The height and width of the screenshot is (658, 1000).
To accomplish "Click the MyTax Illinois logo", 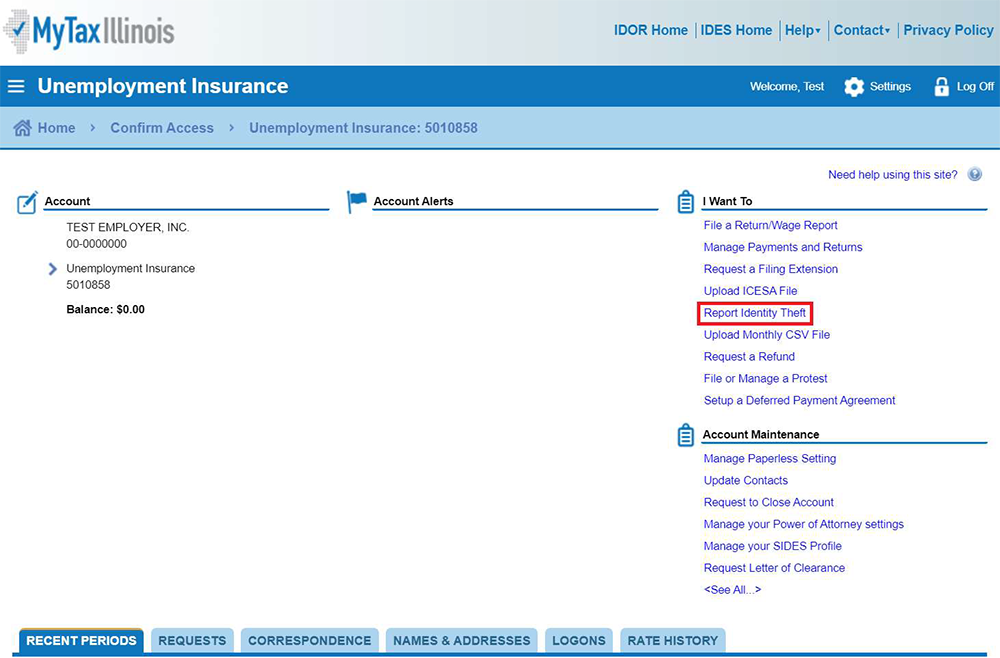I will 90,30.
